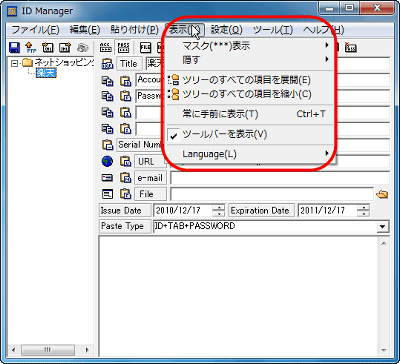
Task: Click into the e-mail text field
Action: click(280, 178)
